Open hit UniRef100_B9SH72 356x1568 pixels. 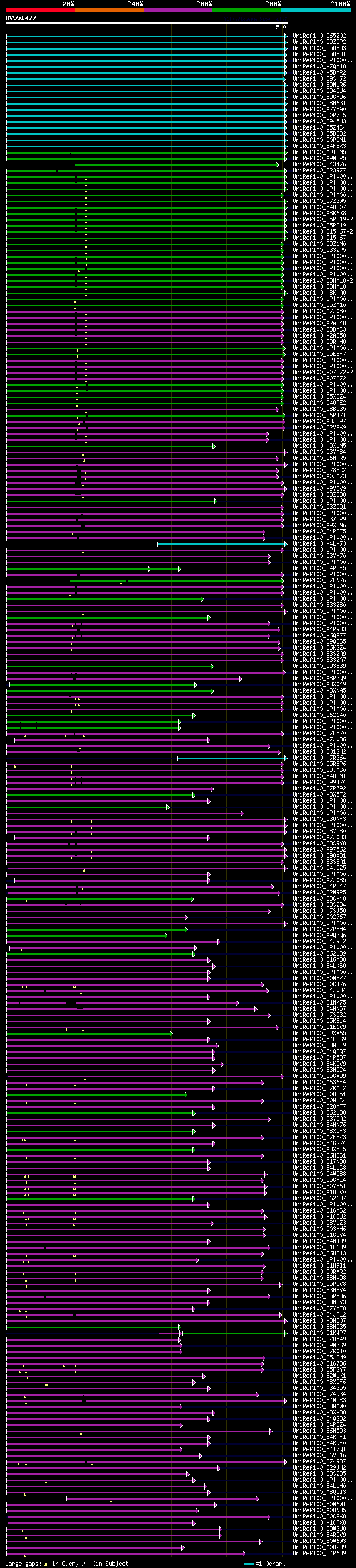click(x=319, y=78)
